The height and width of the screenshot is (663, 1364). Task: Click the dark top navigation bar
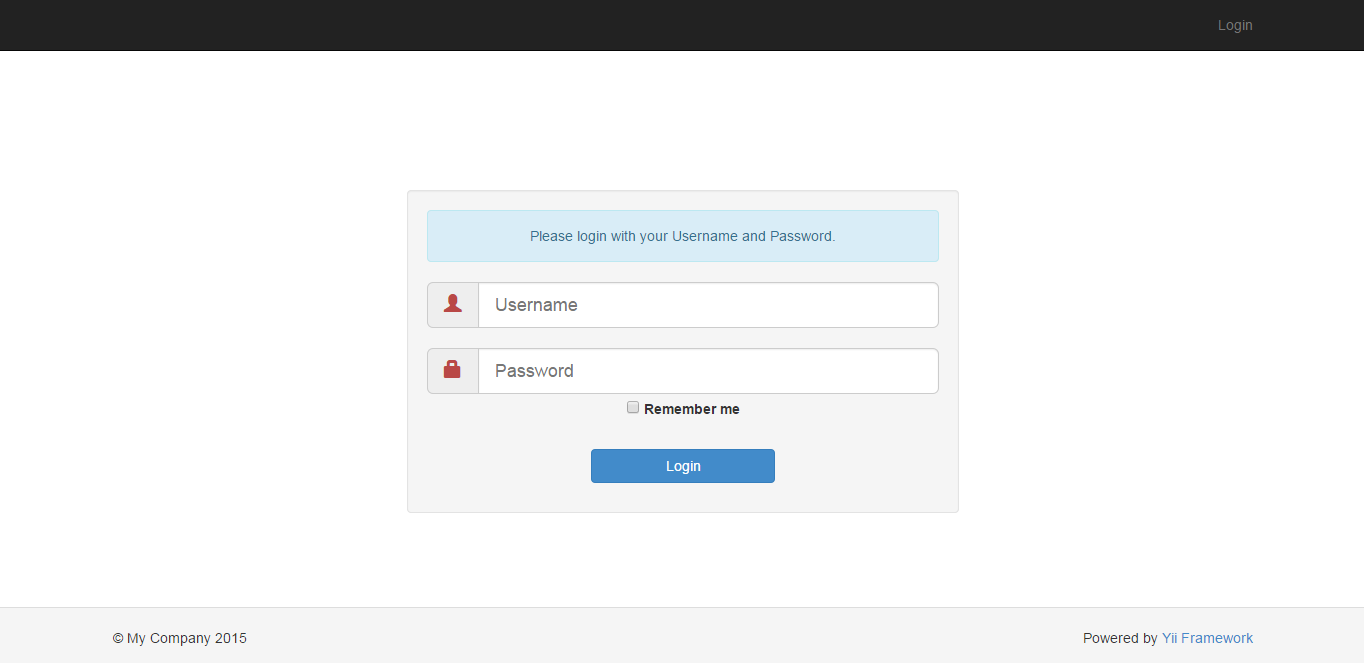600,25
